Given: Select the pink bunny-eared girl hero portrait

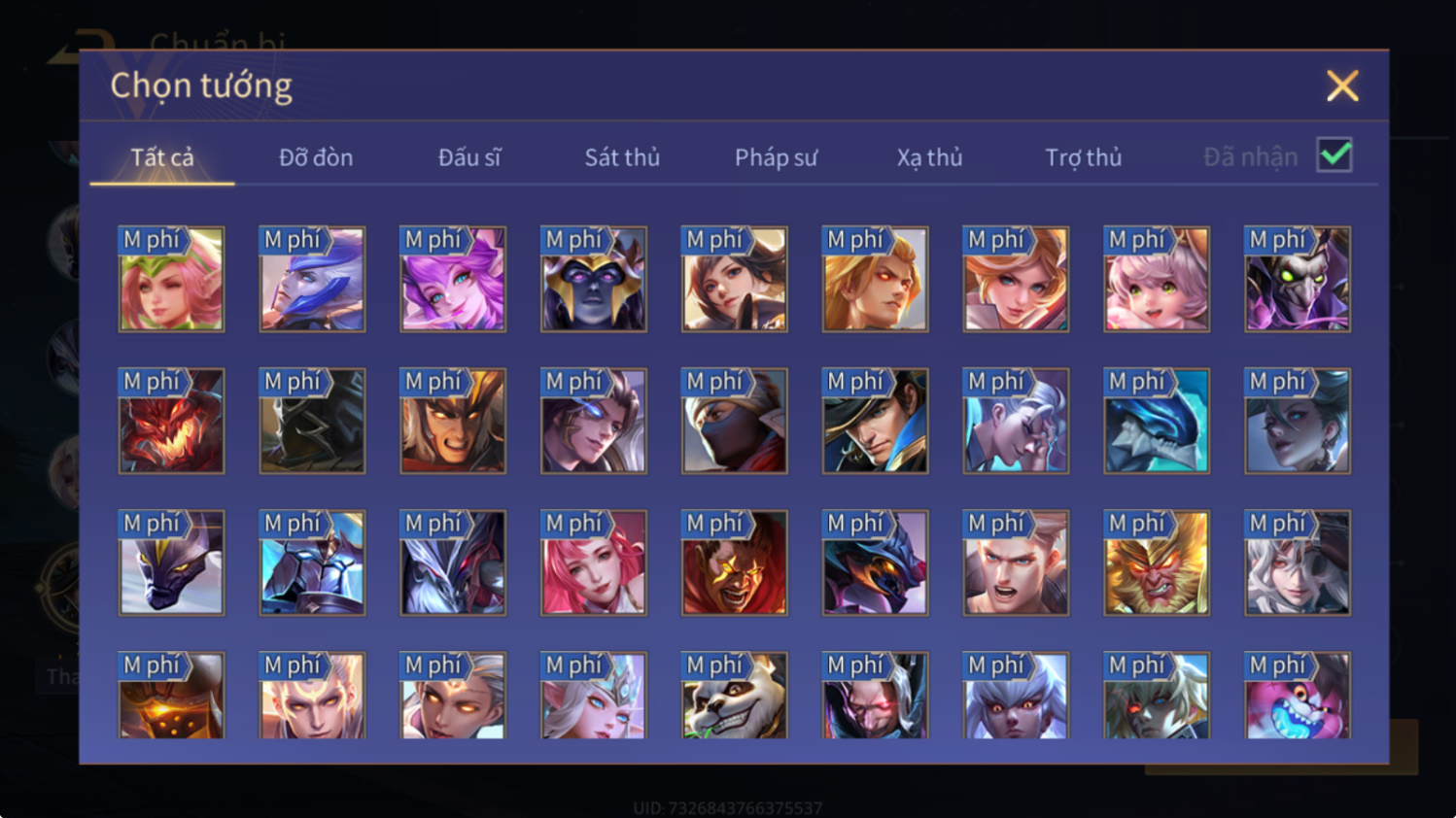Looking at the screenshot, I should [1157, 279].
